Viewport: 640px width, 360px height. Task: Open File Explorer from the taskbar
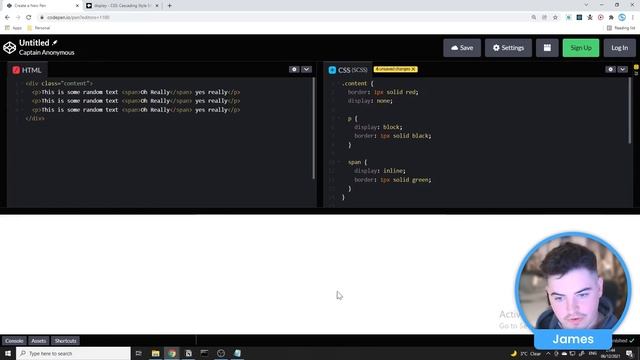coord(156,353)
